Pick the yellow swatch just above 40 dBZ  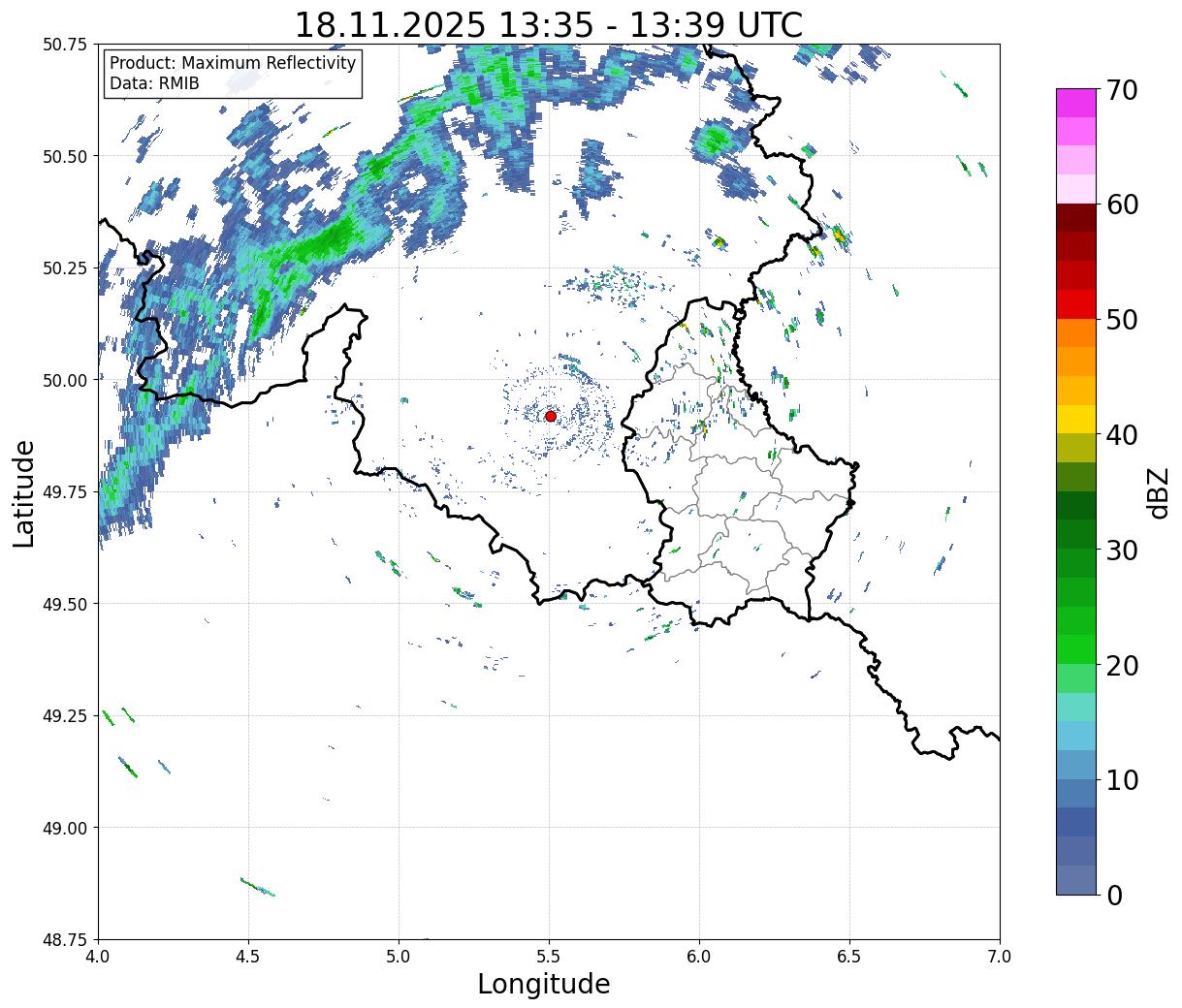tap(1076, 419)
